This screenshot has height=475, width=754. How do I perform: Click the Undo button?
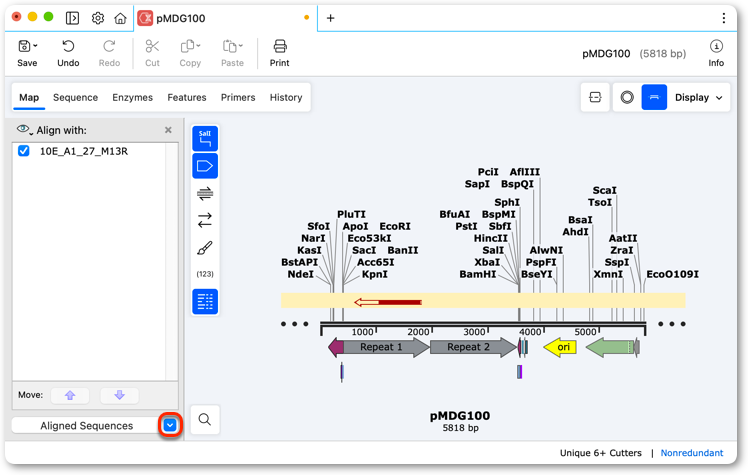[x=68, y=53]
